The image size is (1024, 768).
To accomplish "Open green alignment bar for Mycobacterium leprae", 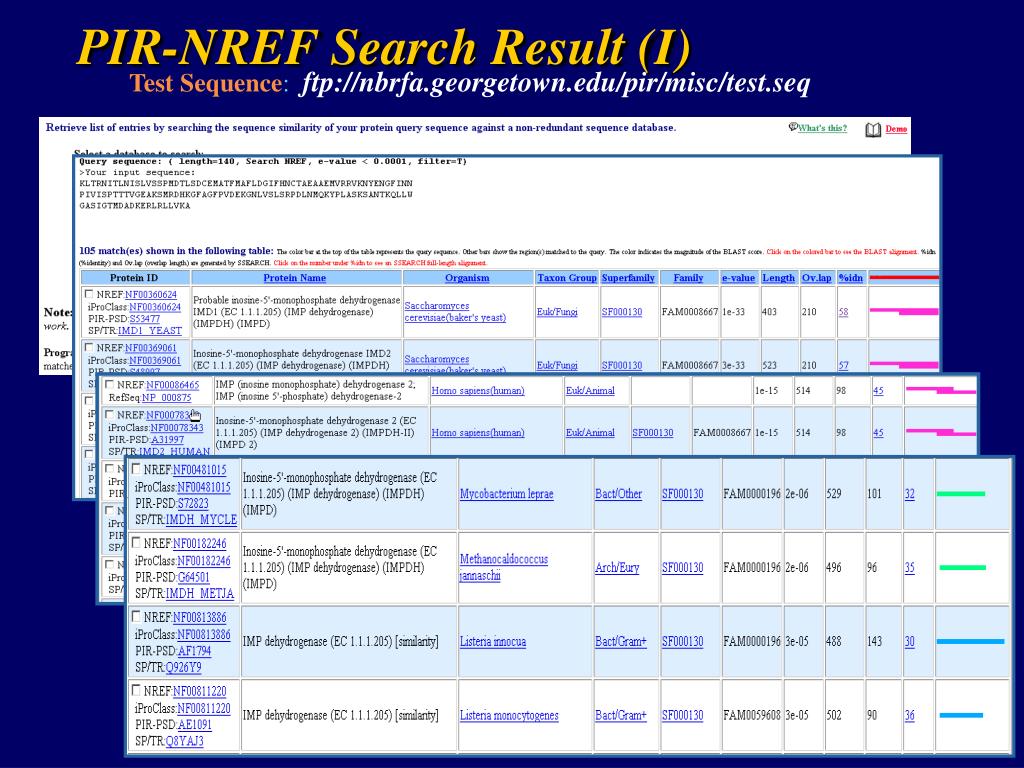I will tap(961, 494).
